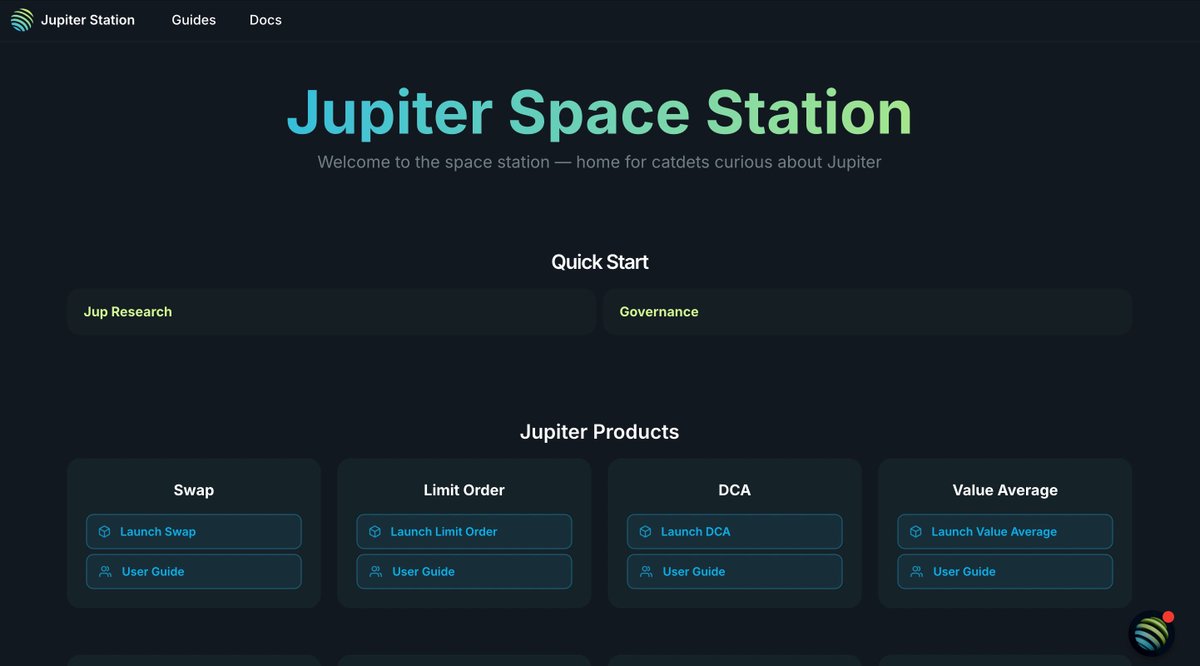Click the Quick Start heading
This screenshot has width=1200, height=666.
click(x=600, y=262)
